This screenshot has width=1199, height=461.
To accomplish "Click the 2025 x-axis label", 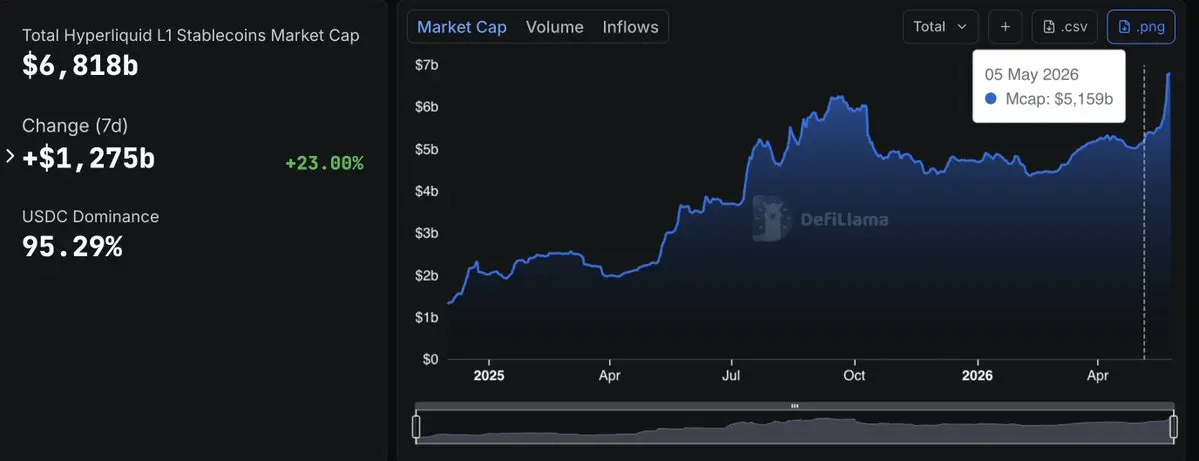I will 489,376.
